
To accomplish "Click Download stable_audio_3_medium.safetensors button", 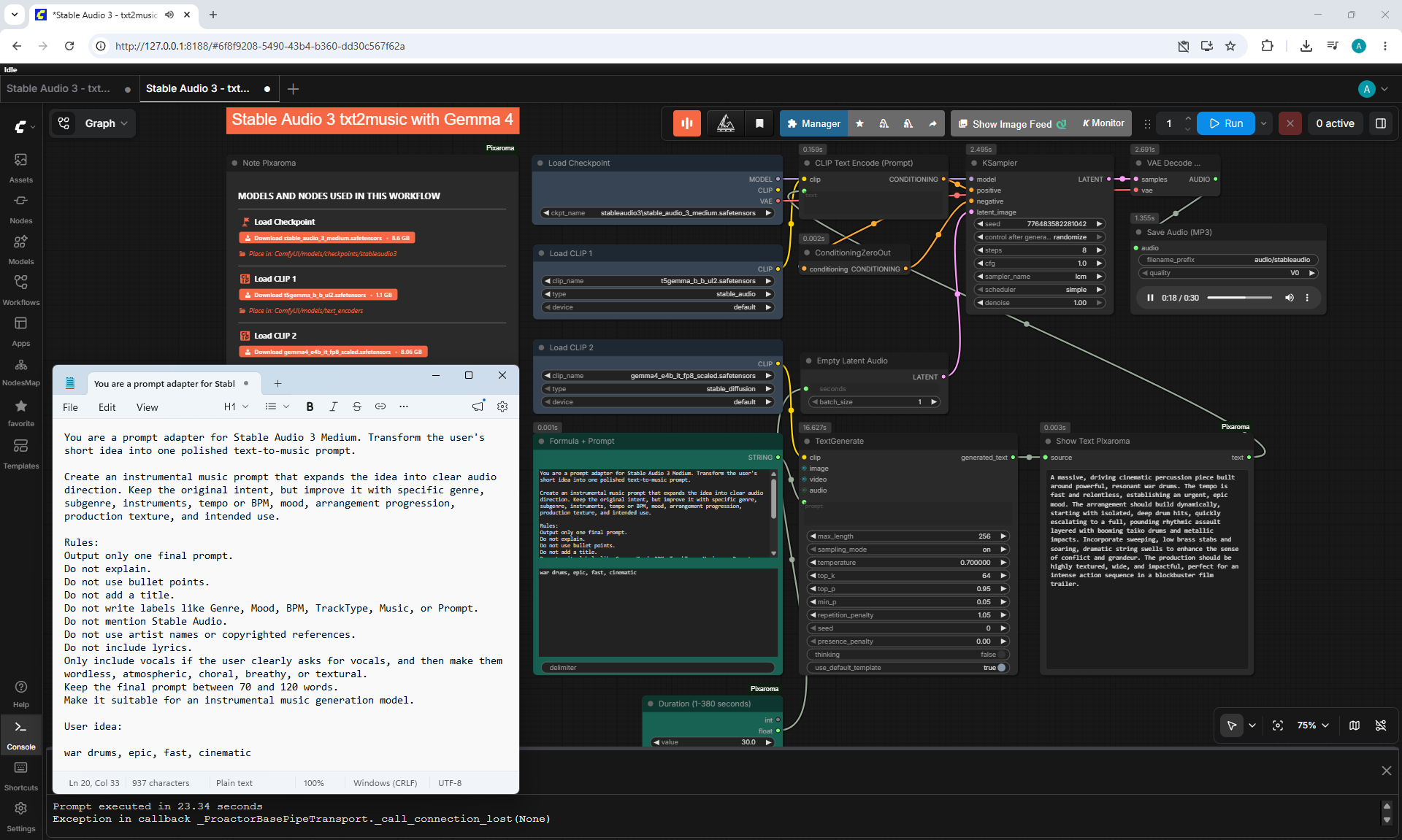I will click(327, 238).
